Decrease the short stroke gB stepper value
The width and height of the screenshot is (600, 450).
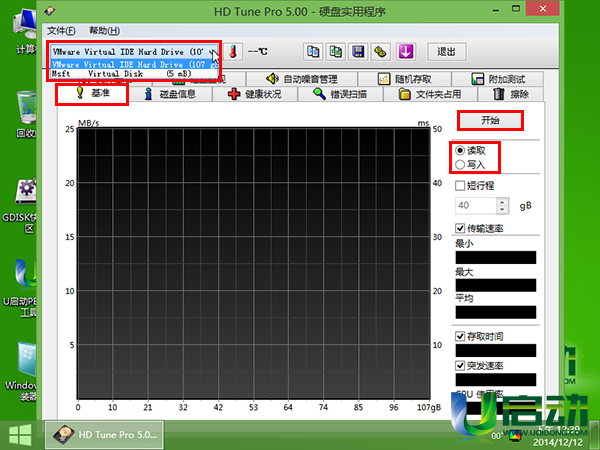502,209
